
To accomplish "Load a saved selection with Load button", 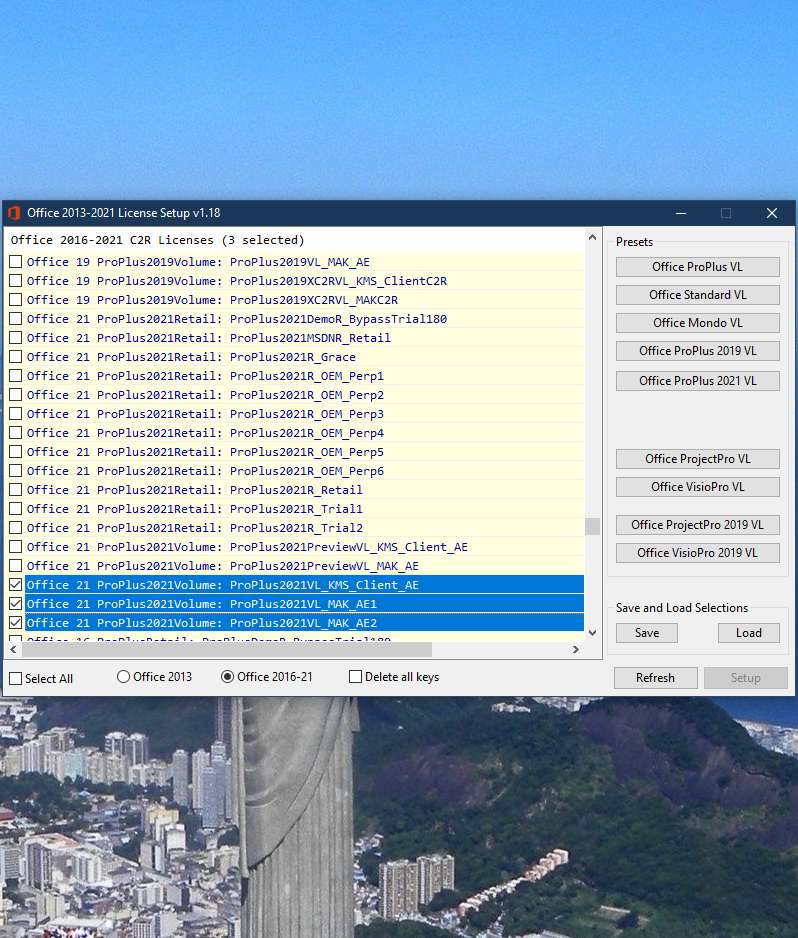I will pos(748,633).
